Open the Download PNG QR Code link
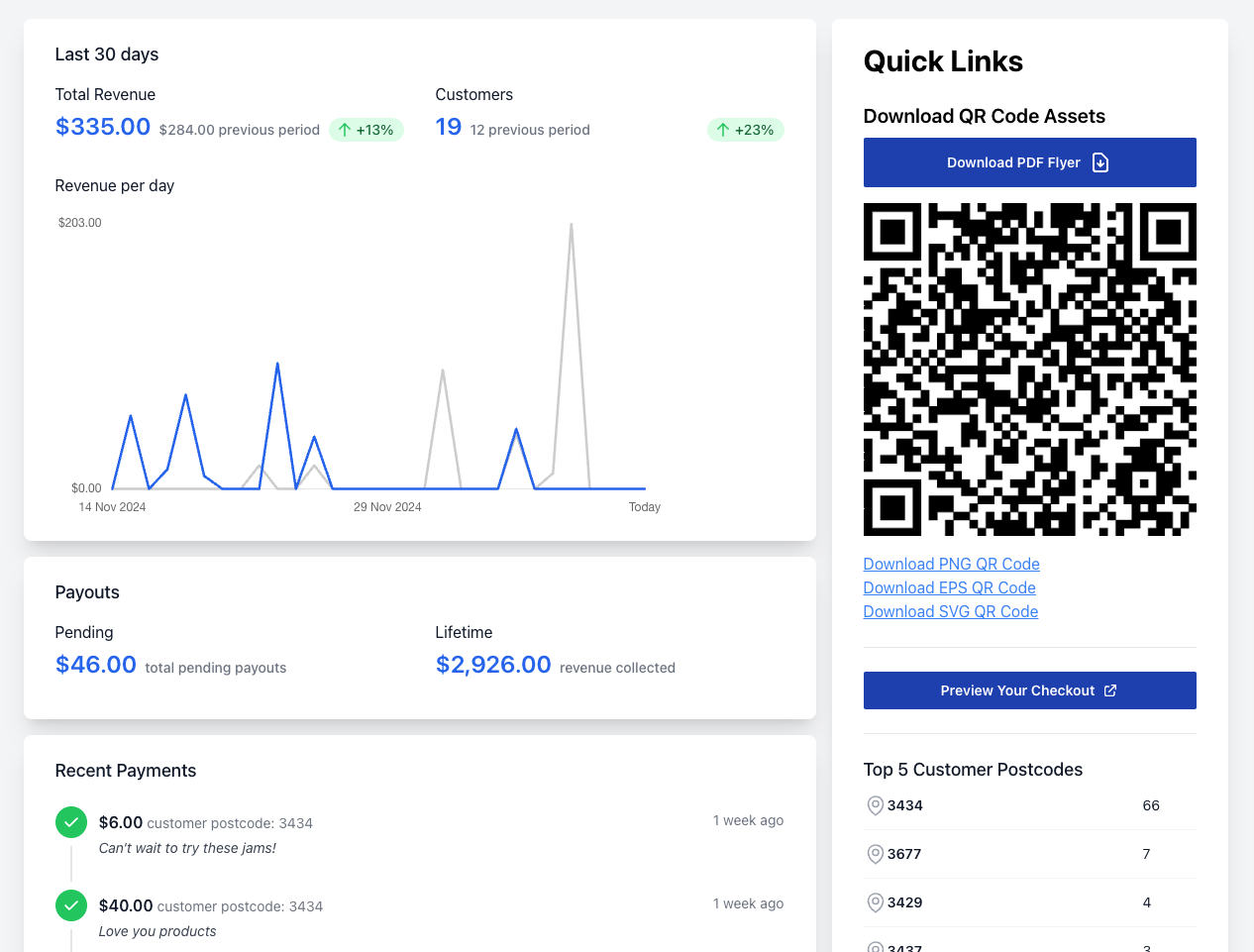The image size is (1254, 952). click(951, 564)
